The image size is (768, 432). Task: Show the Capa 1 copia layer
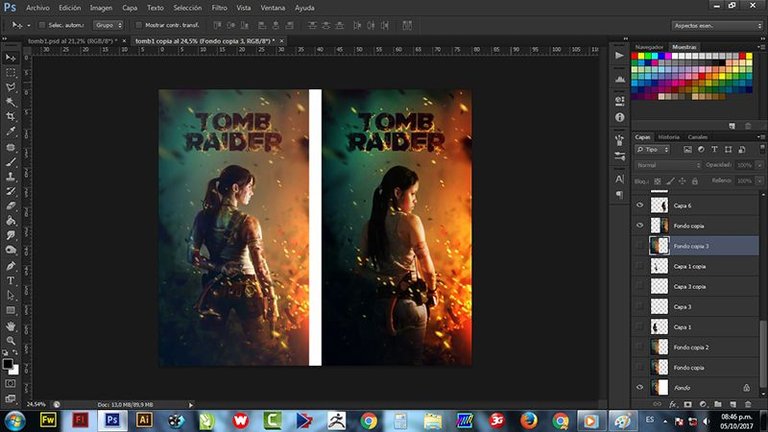tap(640, 266)
